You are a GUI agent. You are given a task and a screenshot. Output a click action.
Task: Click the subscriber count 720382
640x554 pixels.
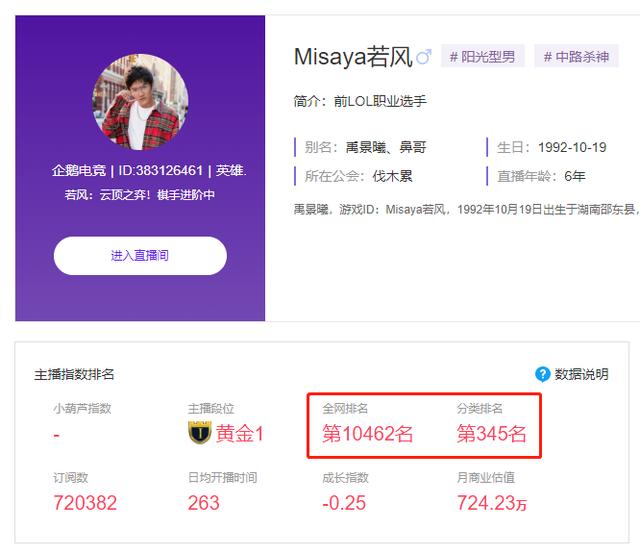[x=85, y=503]
